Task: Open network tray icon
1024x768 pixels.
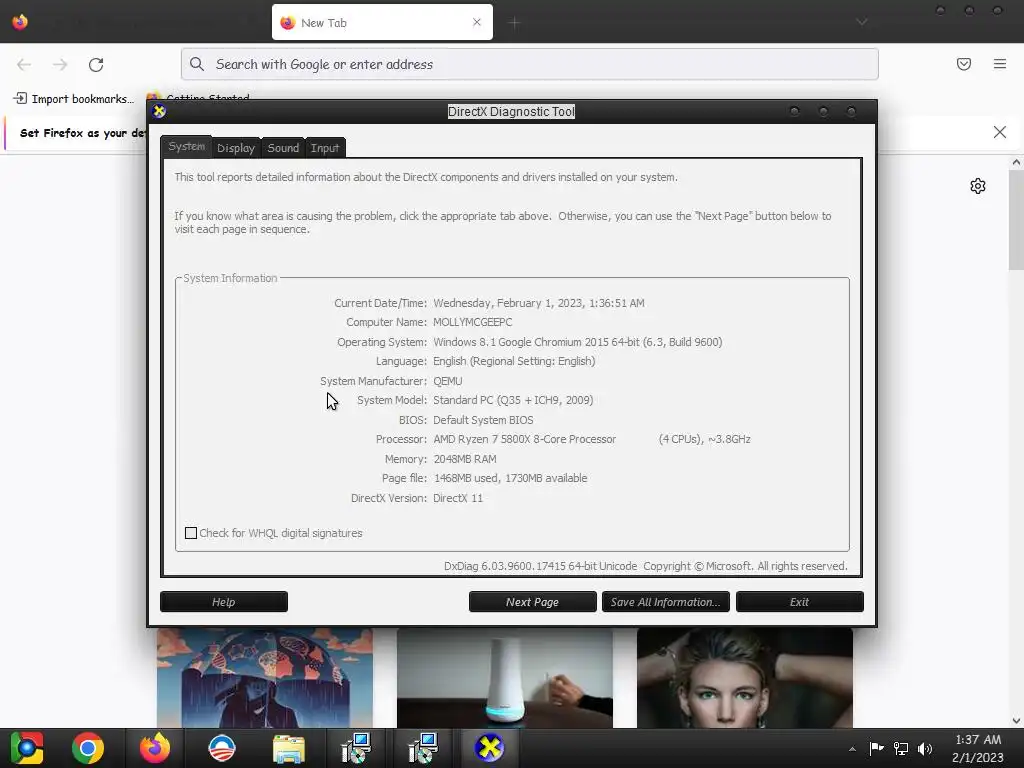Action: point(901,748)
